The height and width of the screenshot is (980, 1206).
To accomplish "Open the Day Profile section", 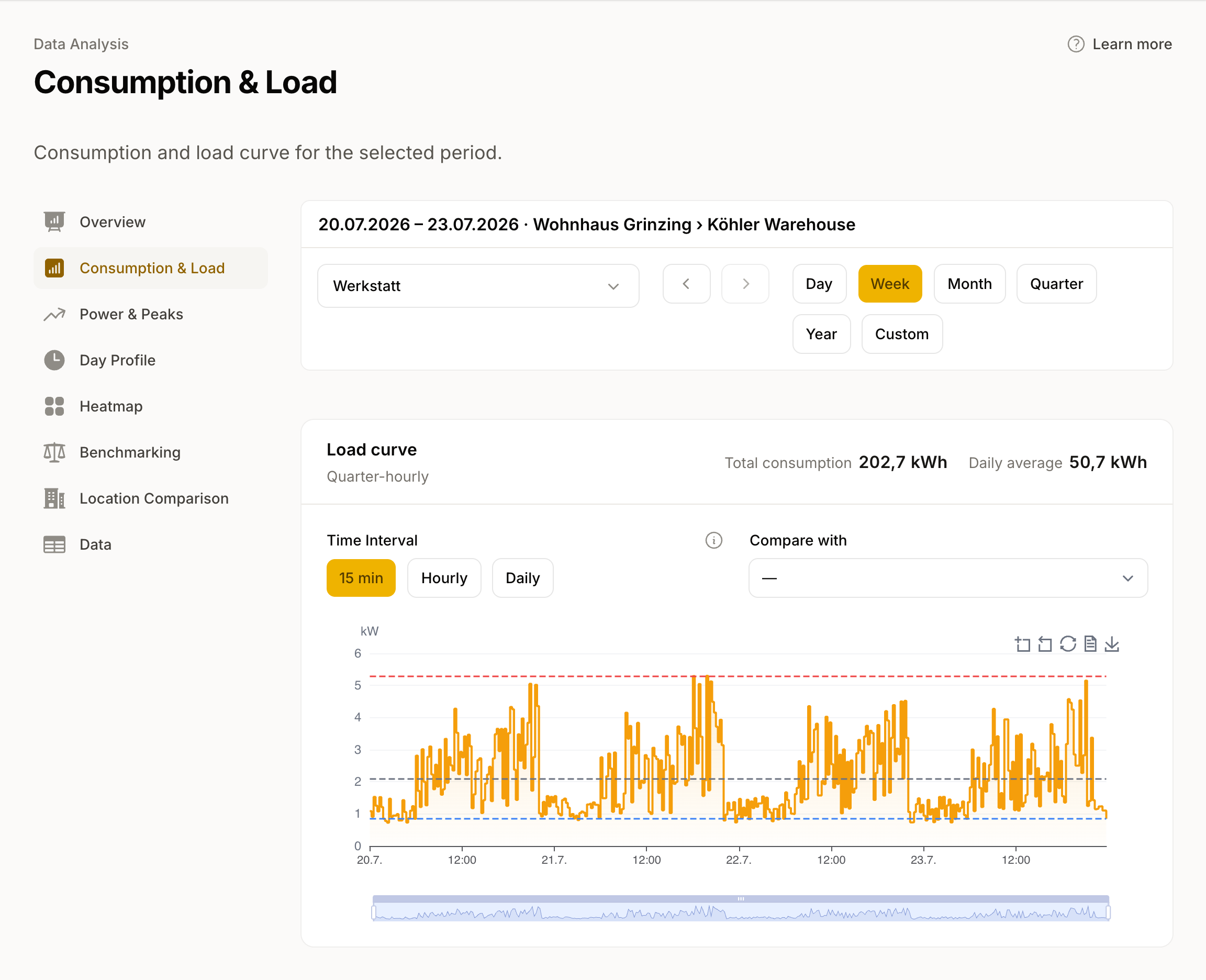I will point(151,360).
